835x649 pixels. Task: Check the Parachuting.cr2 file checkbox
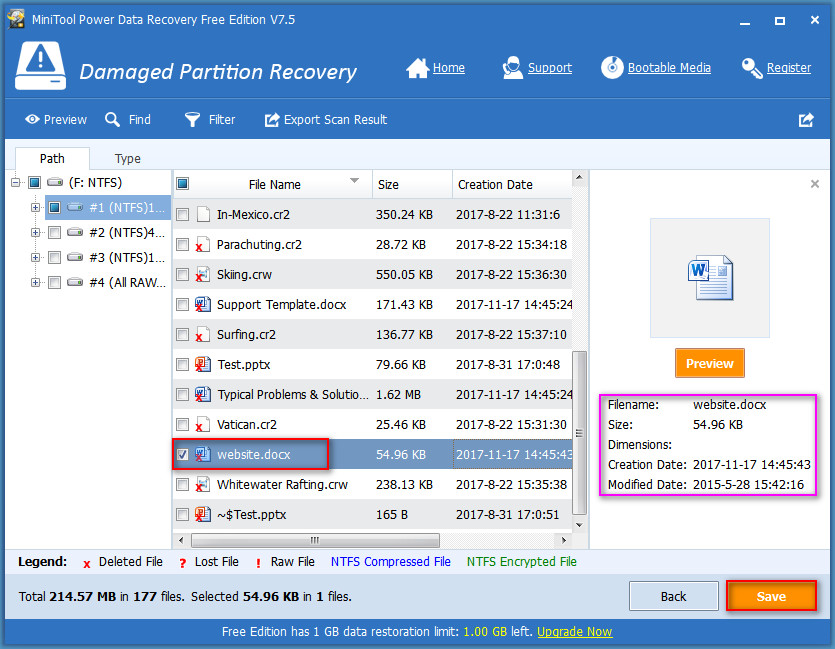[x=183, y=244]
